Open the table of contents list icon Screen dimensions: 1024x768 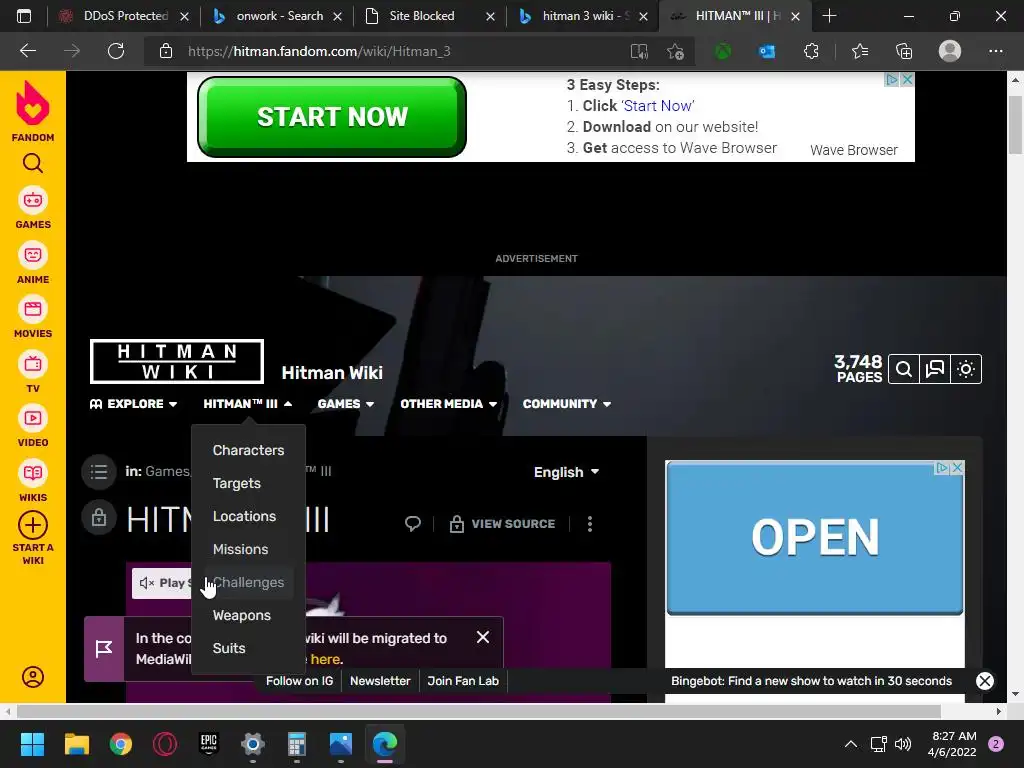(x=99, y=472)
